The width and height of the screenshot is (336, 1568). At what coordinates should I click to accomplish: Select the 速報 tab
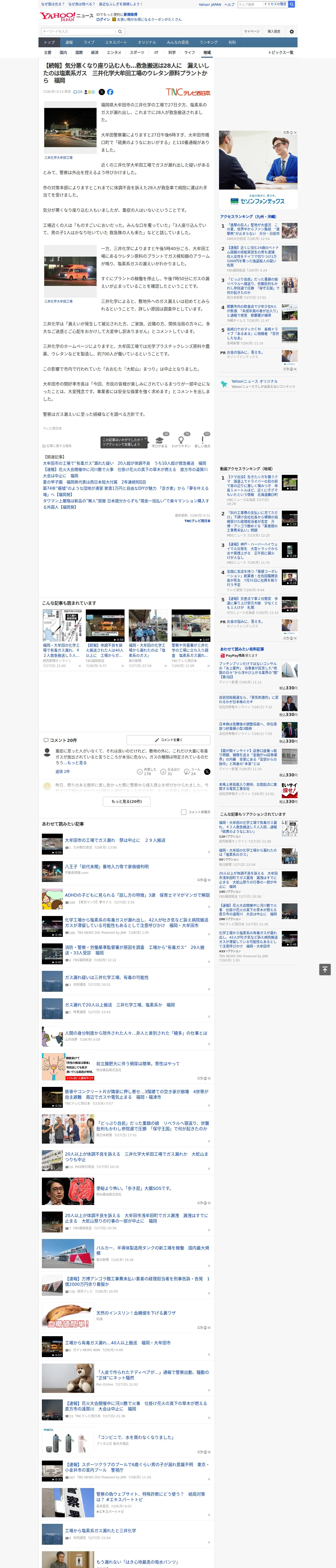tap(69, 43)
